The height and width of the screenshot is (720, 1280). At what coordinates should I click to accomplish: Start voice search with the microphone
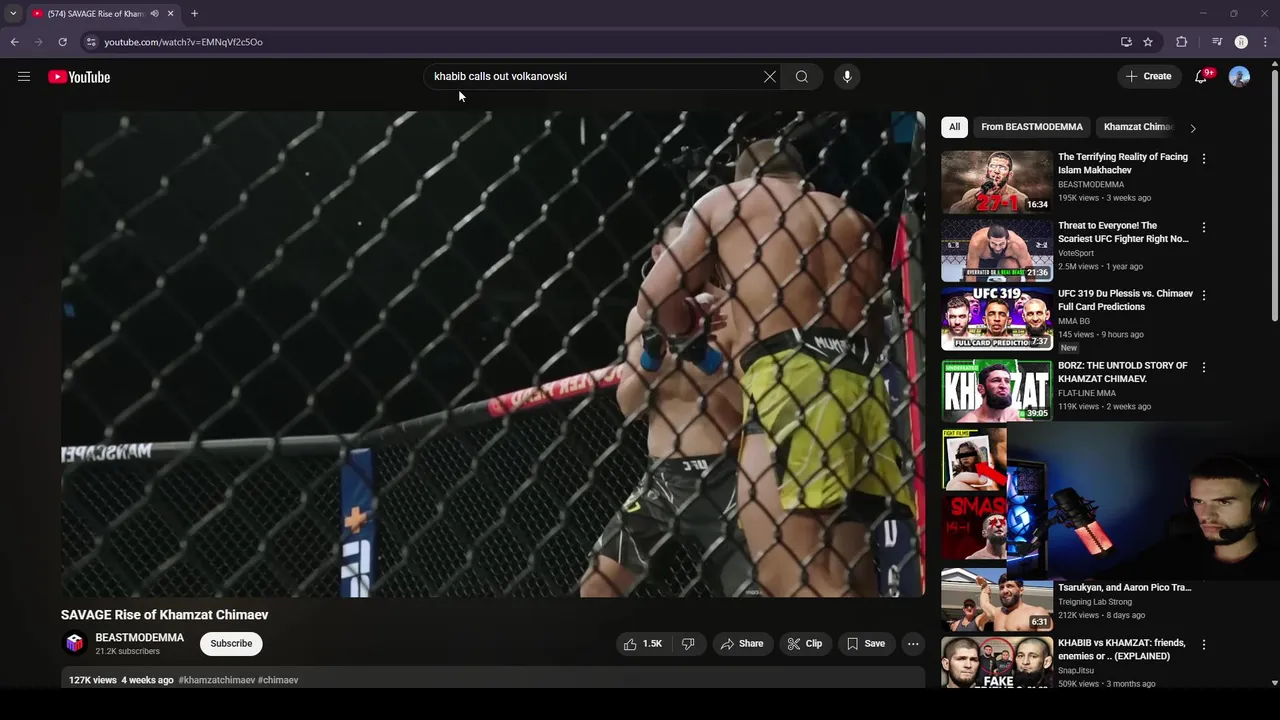[847, 77]
